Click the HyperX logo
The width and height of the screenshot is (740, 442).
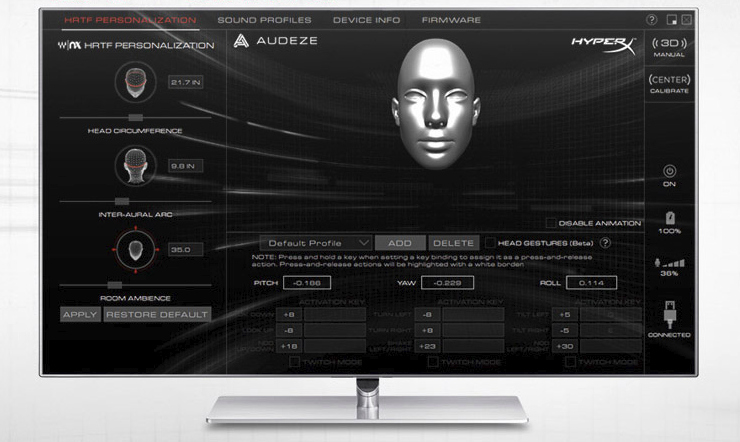coord(604,45)
